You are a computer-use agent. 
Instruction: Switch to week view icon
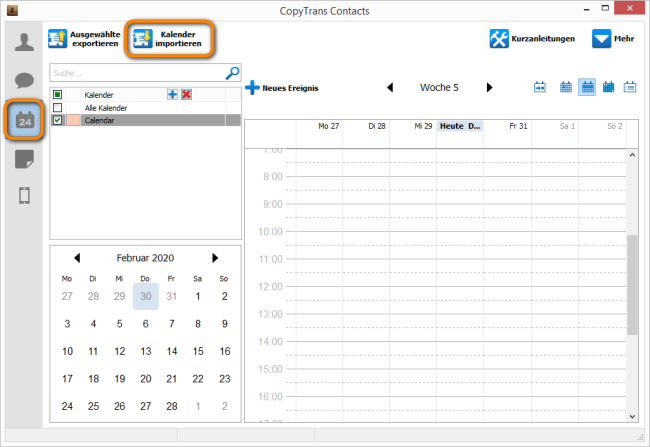click(x=587, y=87)
